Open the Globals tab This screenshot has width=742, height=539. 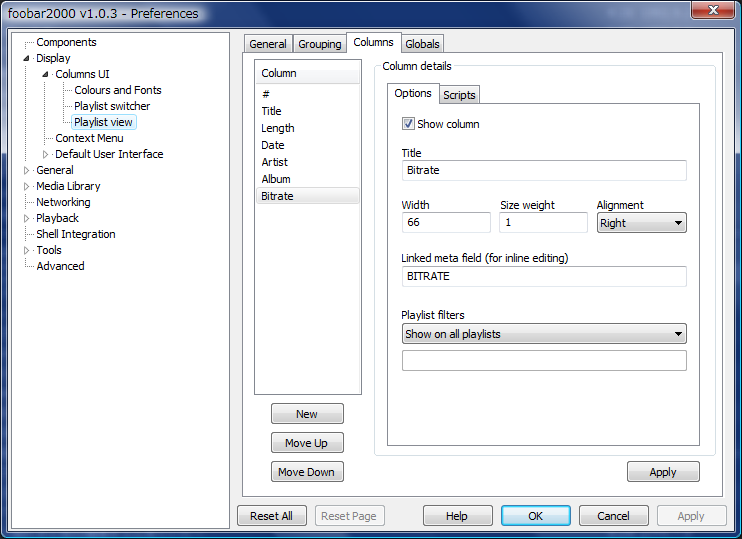(423, 44)
